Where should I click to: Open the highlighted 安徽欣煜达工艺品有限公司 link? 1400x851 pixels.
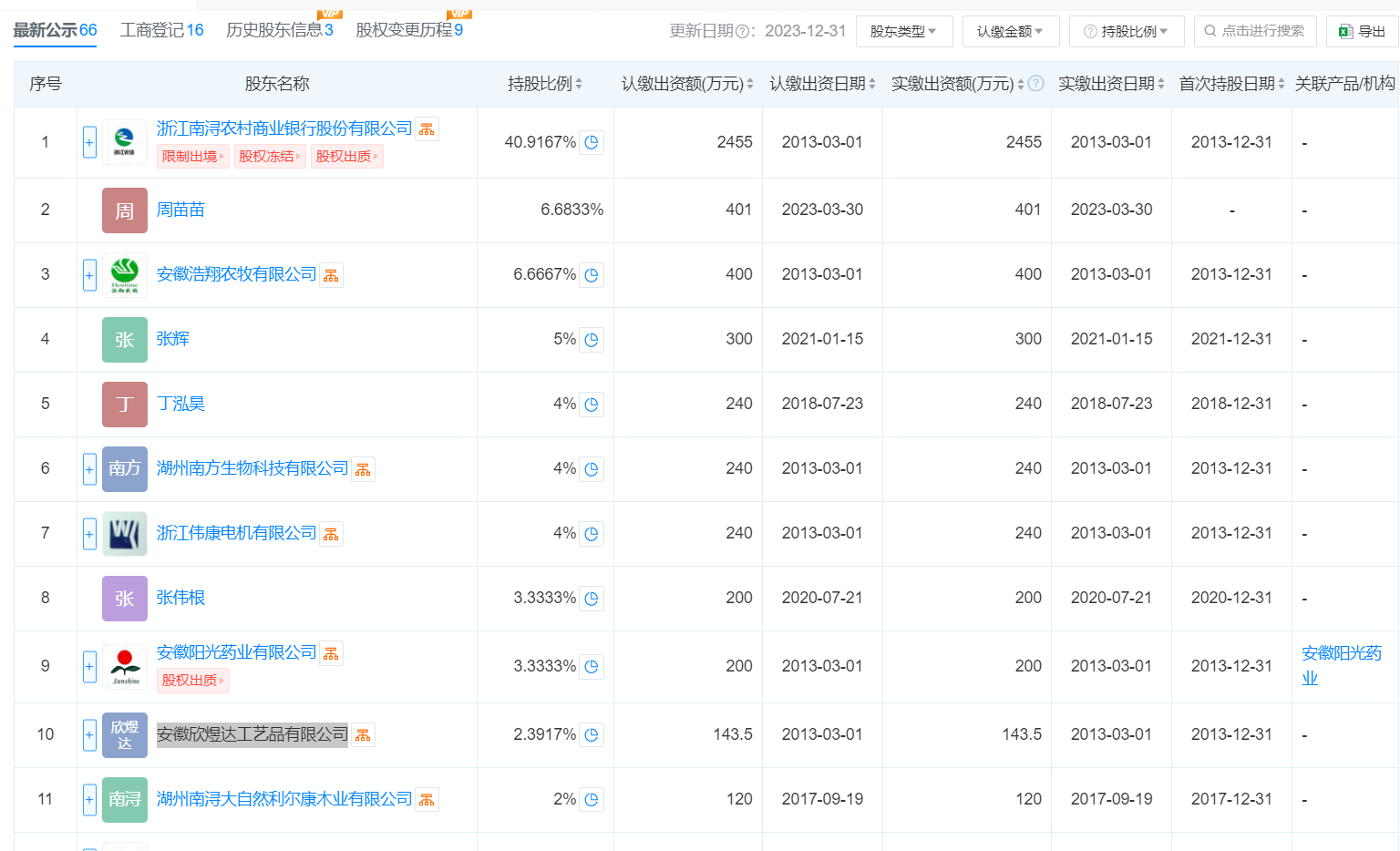coord(252,735)
